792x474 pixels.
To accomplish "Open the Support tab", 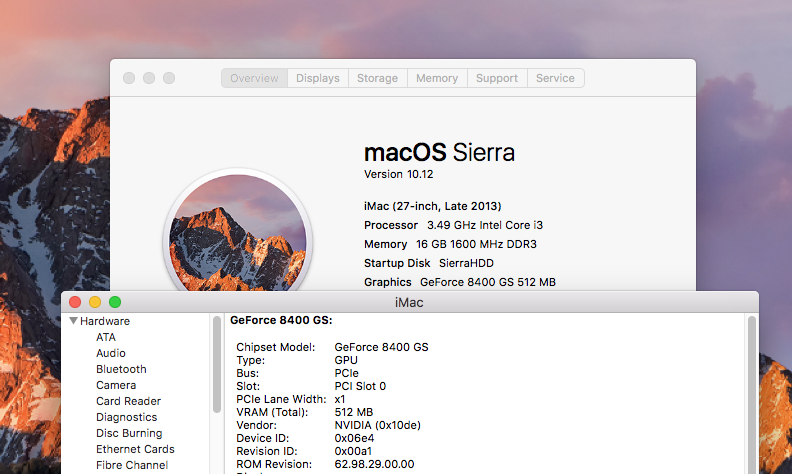I will 497,78.
